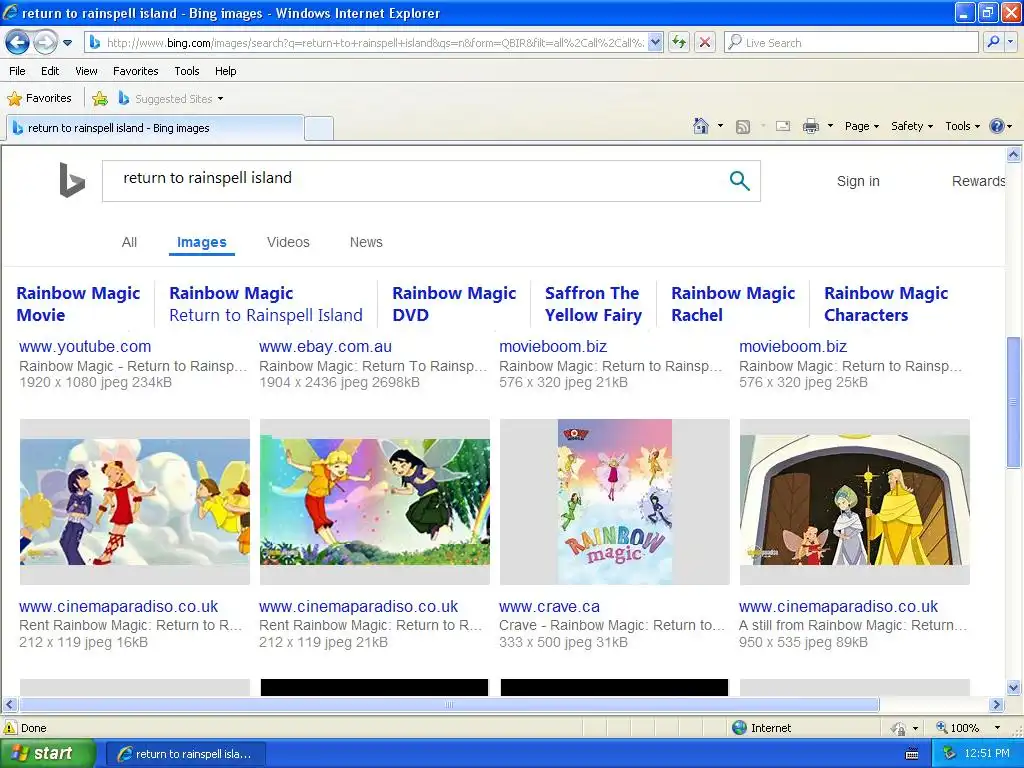
Task: Click the Rewards link
Action: (978, 181)
